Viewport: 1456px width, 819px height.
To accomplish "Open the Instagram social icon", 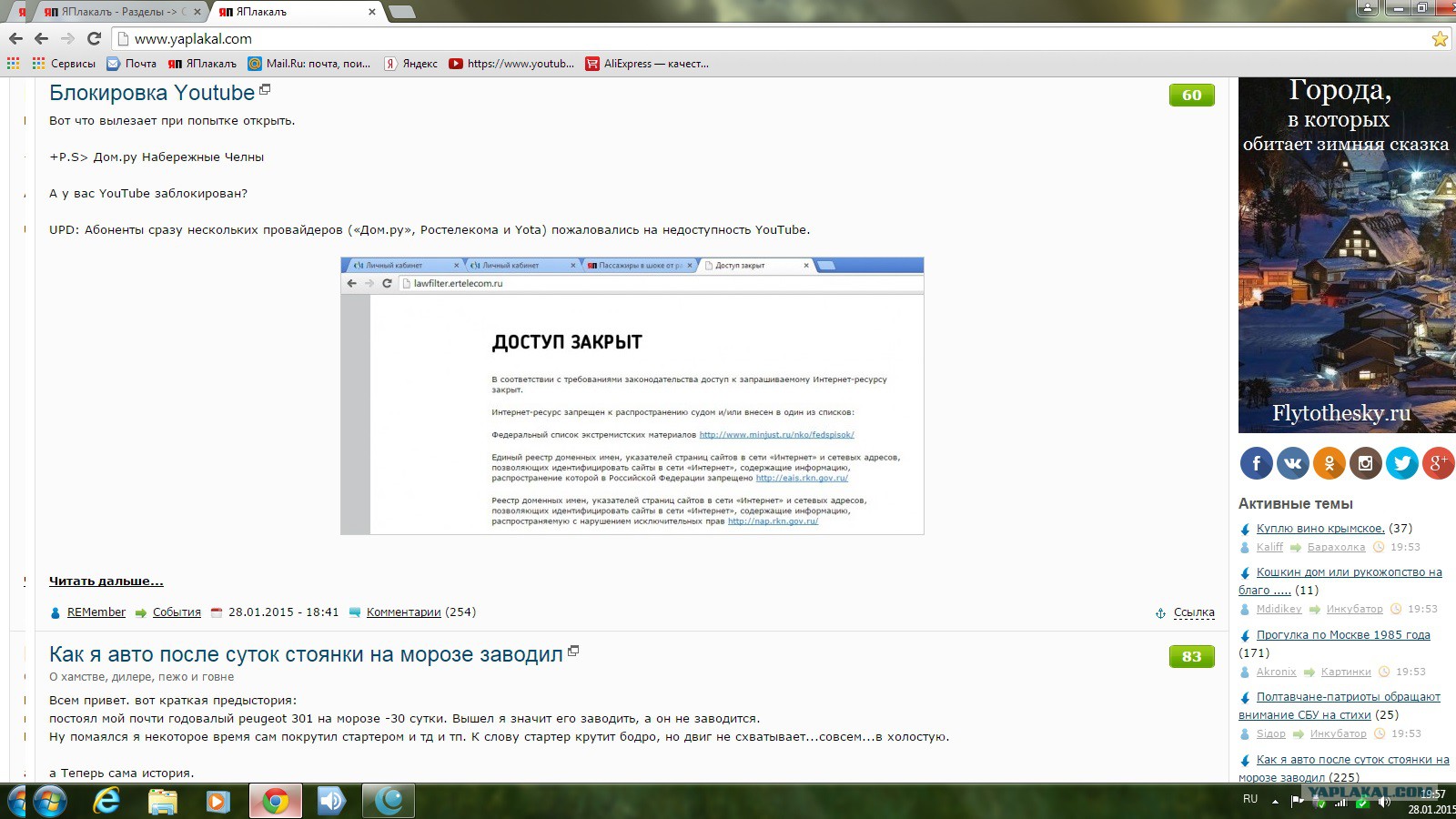I will click(x=1366, y=464).
